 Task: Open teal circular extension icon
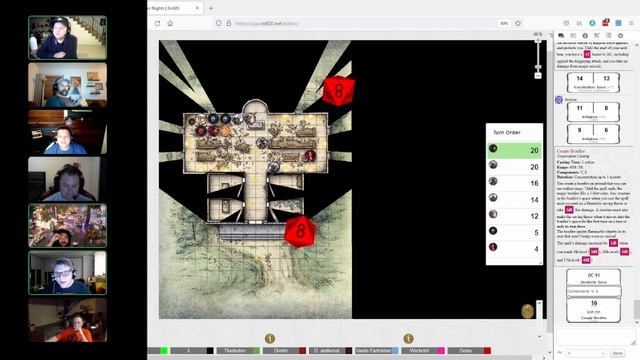coord(592,23)
